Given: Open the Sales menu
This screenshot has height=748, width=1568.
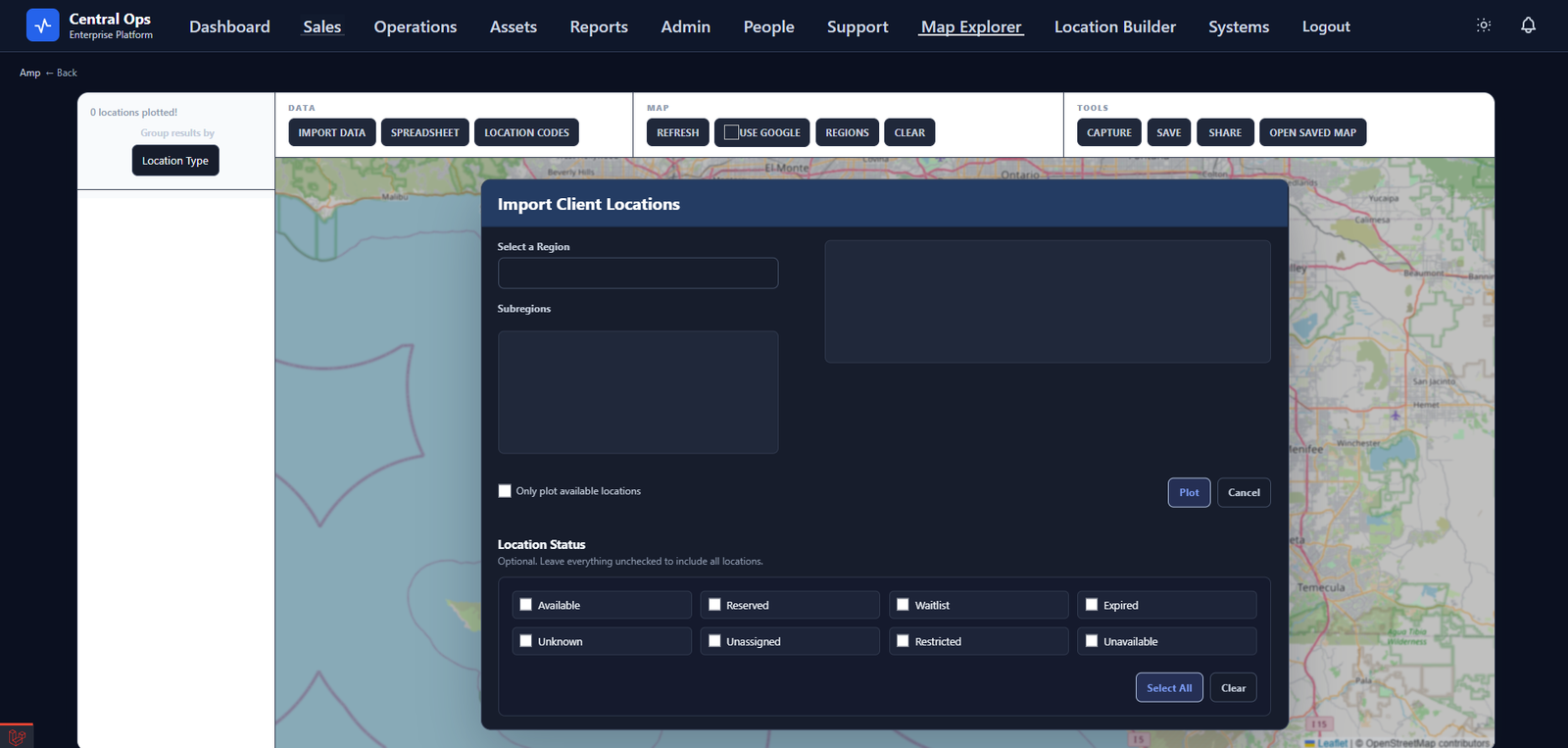Looking at the screenshot, I should tap(322, 26).
